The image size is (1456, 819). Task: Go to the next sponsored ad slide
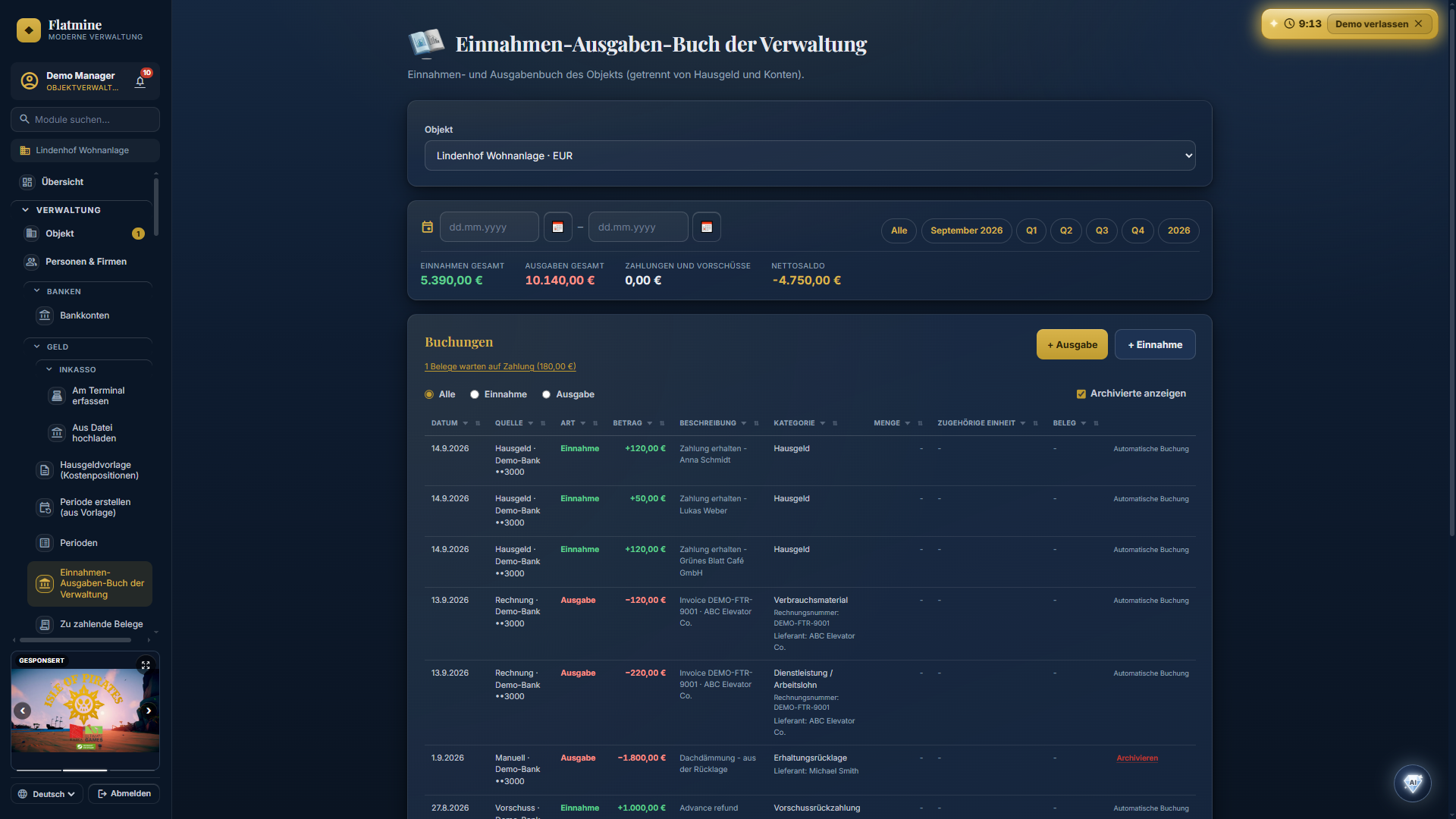(x=149, y=711)
